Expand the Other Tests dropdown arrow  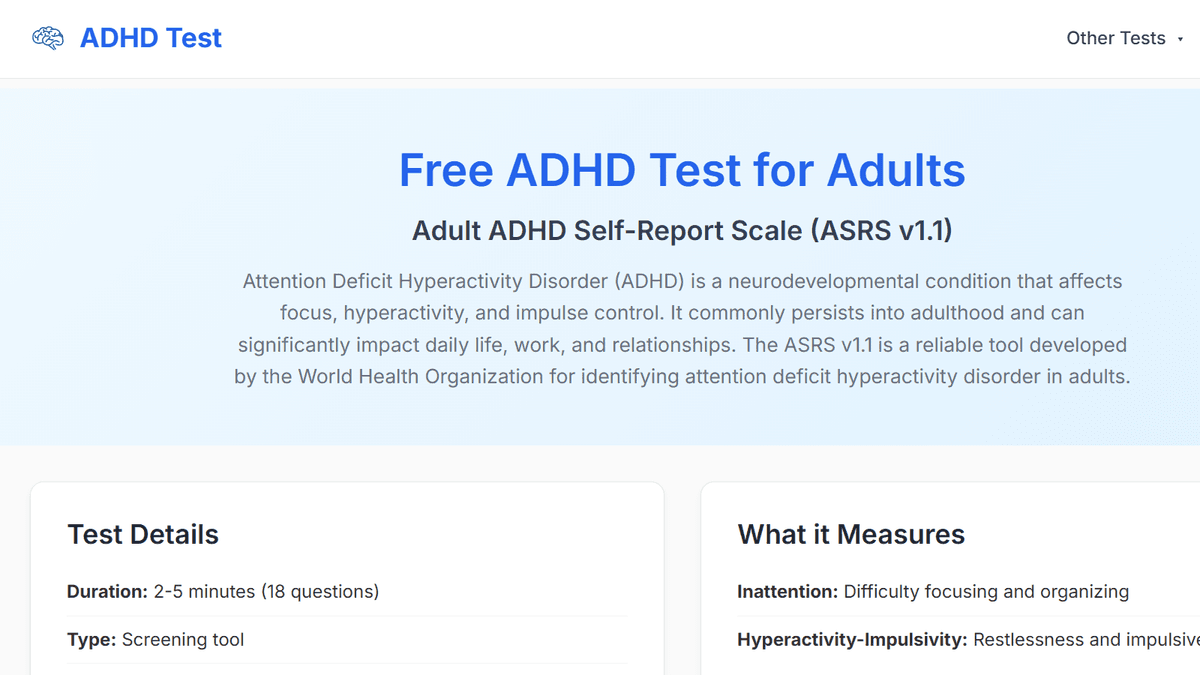click(x=1181, y=40)
